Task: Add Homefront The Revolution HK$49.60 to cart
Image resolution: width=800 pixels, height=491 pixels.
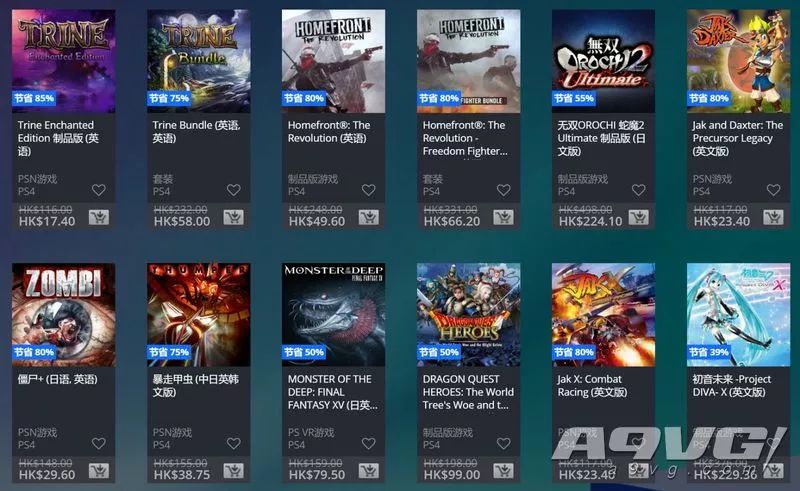Action: point(368,218)
